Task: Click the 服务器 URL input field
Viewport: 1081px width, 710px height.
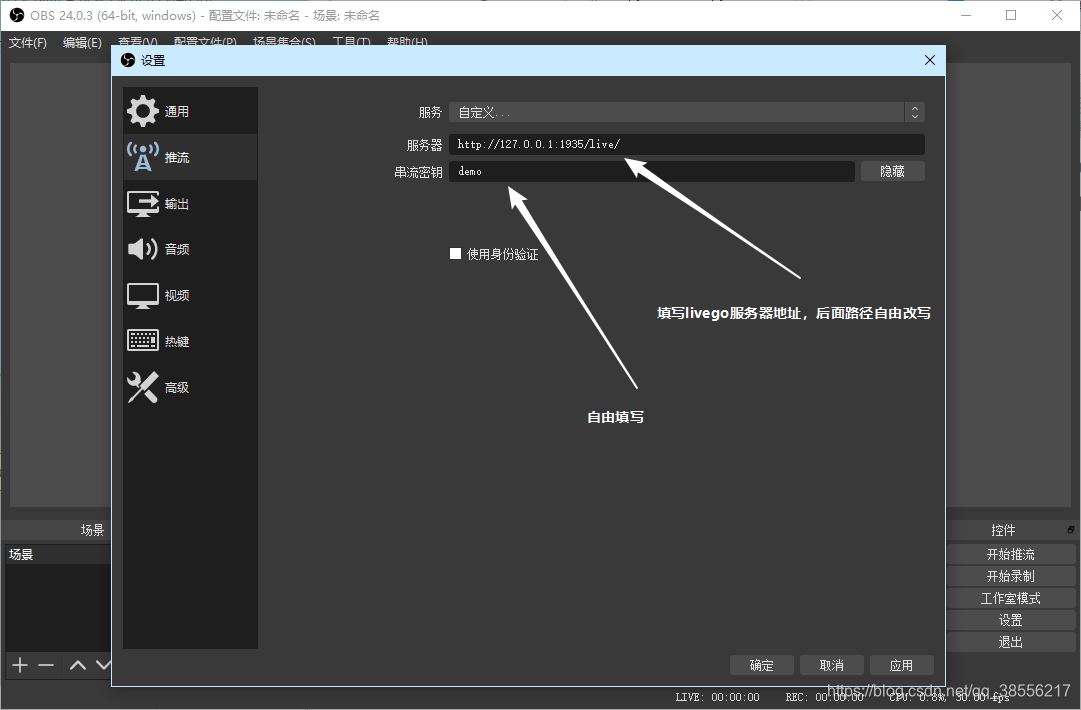Action: [687, 144]
